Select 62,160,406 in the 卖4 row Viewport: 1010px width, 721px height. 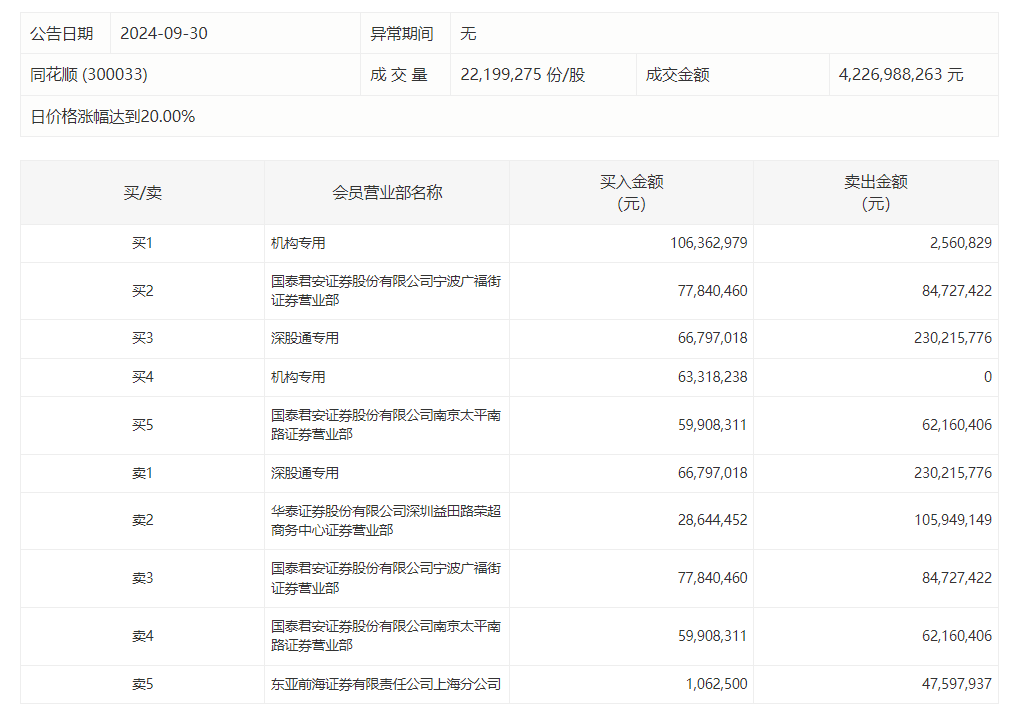click(957, 636)
